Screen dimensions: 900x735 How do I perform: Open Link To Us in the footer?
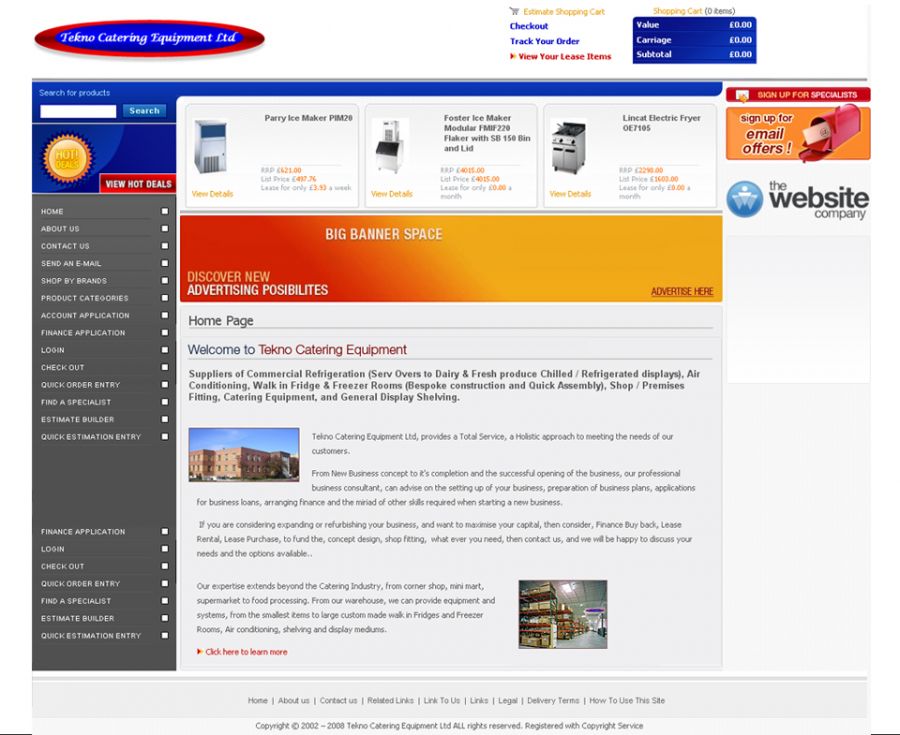pyautogui.click(x=441, y=701)
